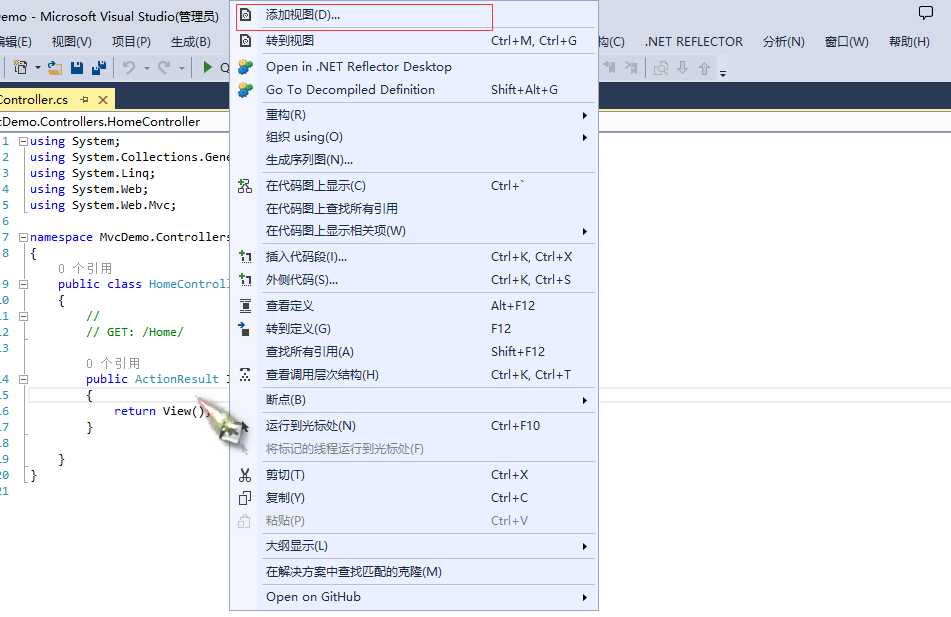Click the 0 个引用 CodeLens above ActionResult
This screenshot has width=951, height=617.
113,363
